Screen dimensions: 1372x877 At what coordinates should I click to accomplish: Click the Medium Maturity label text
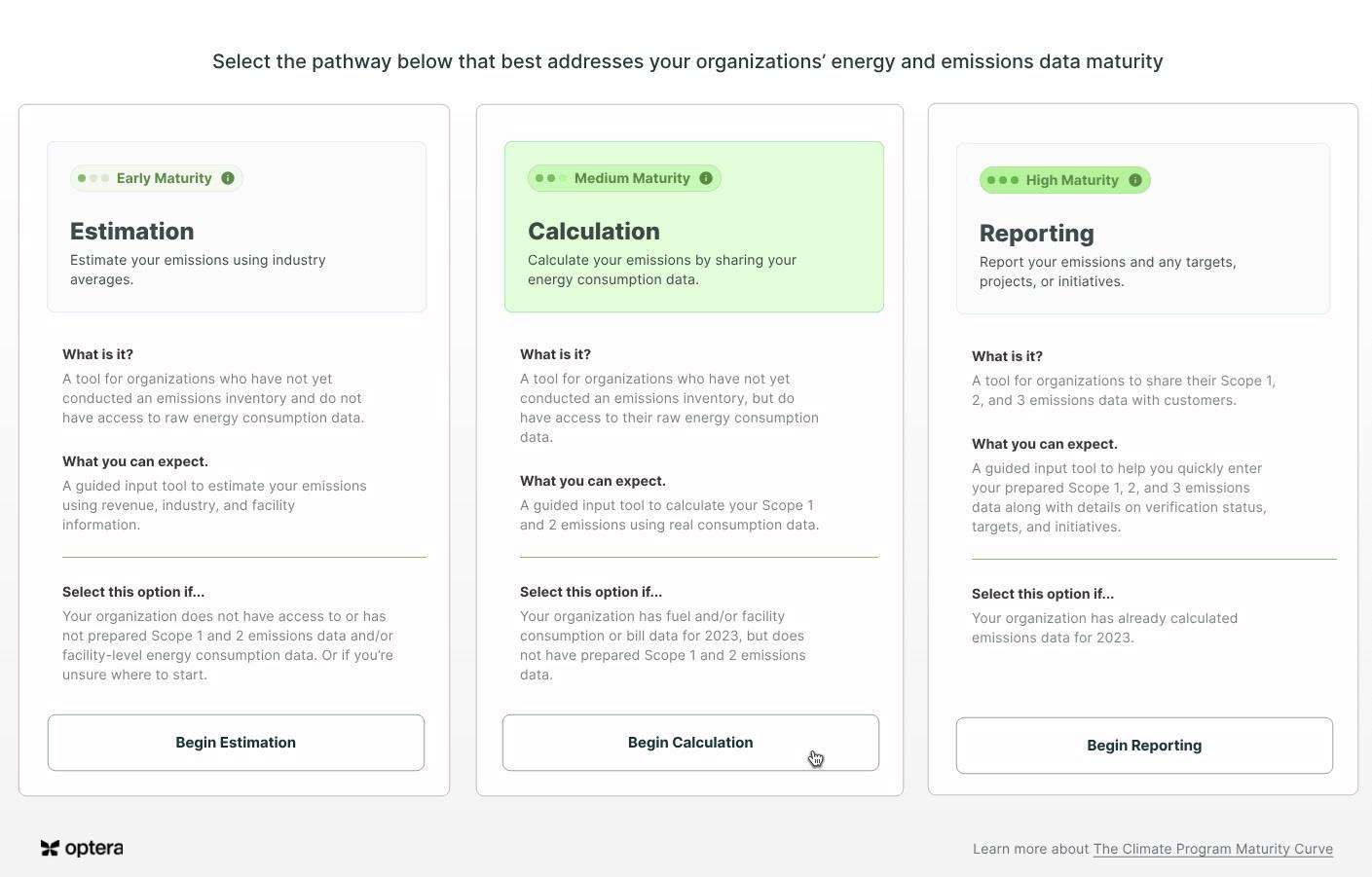[632, 178]
